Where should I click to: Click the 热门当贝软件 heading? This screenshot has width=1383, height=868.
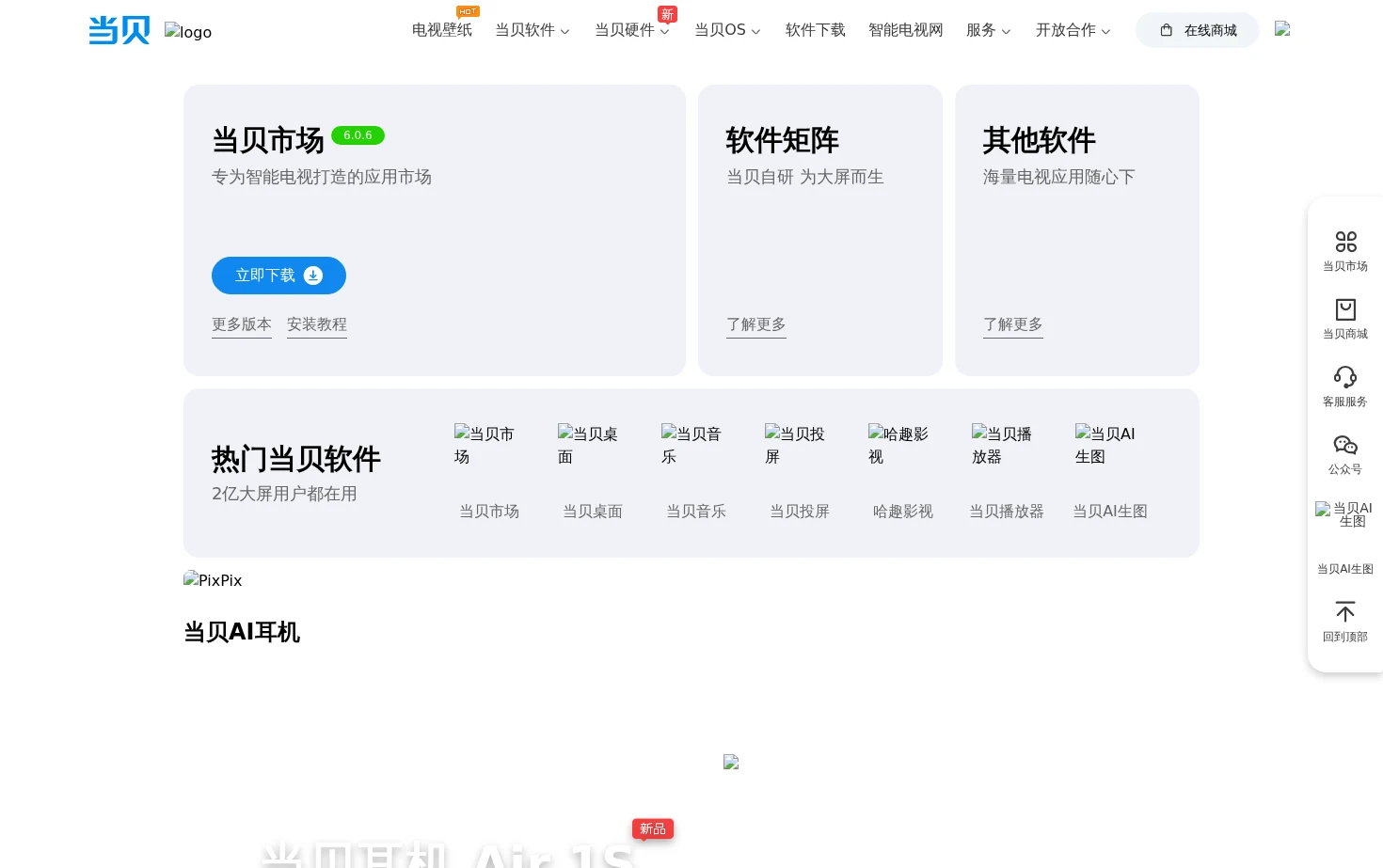point(296,459)
